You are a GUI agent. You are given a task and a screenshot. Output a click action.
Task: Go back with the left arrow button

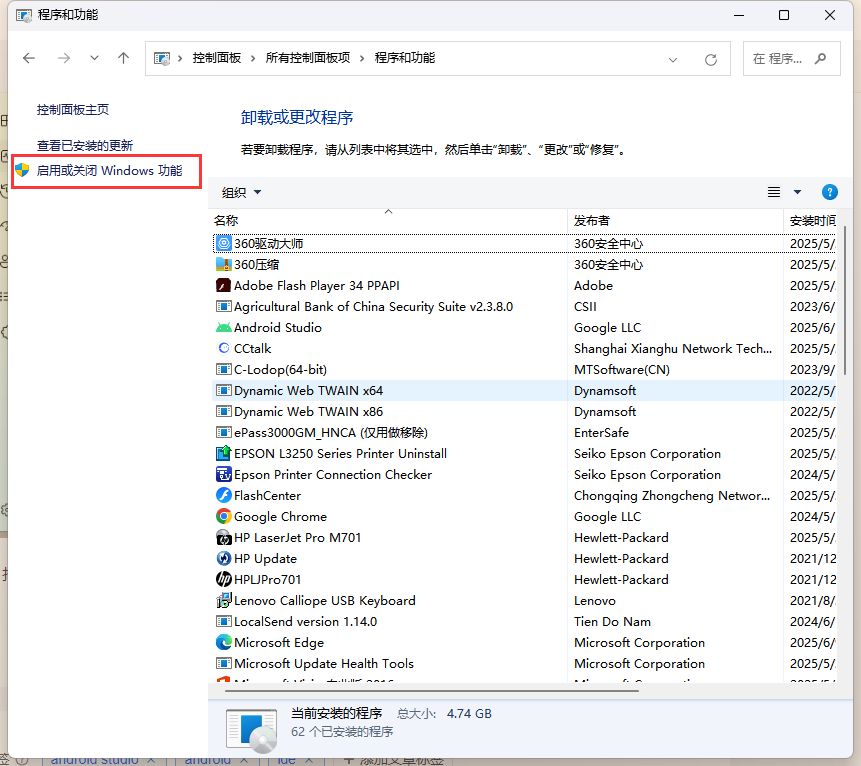click(x=29, y=58)
